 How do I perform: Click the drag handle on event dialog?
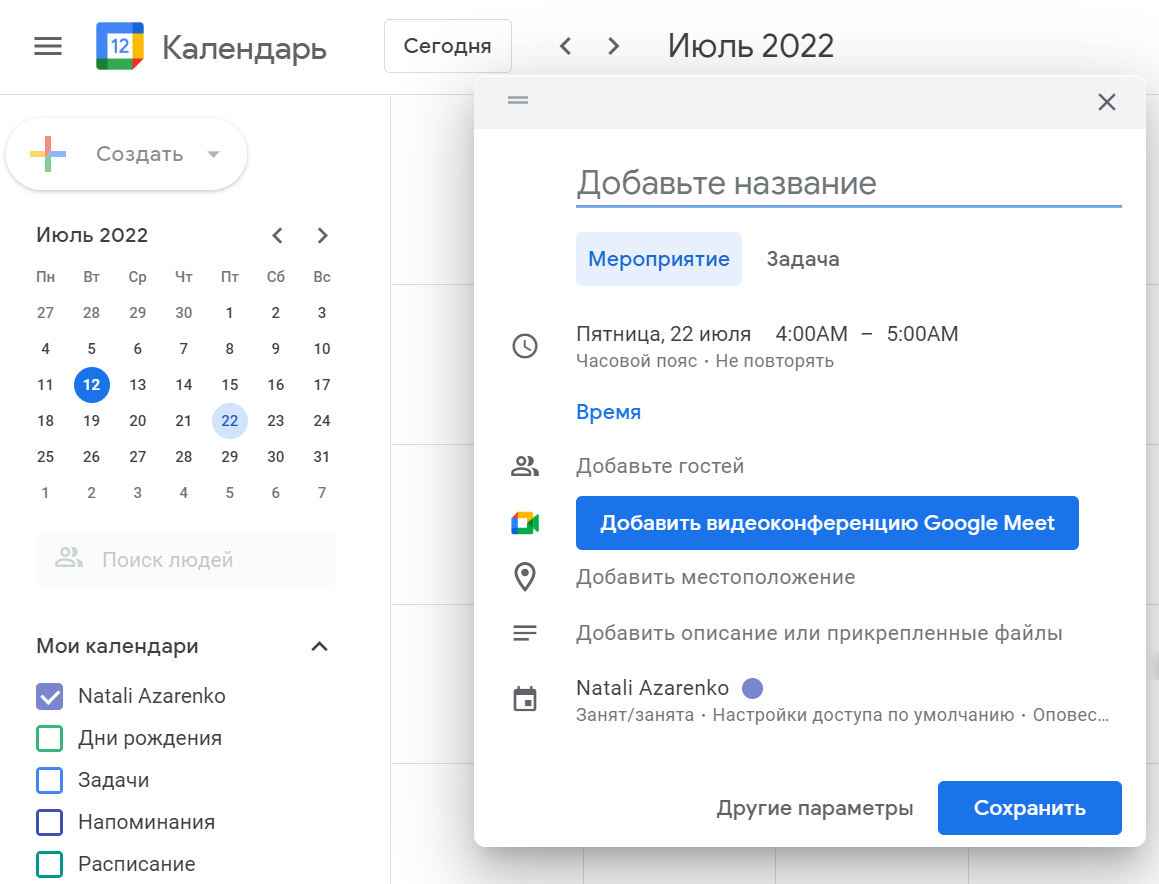pos(518,100)
